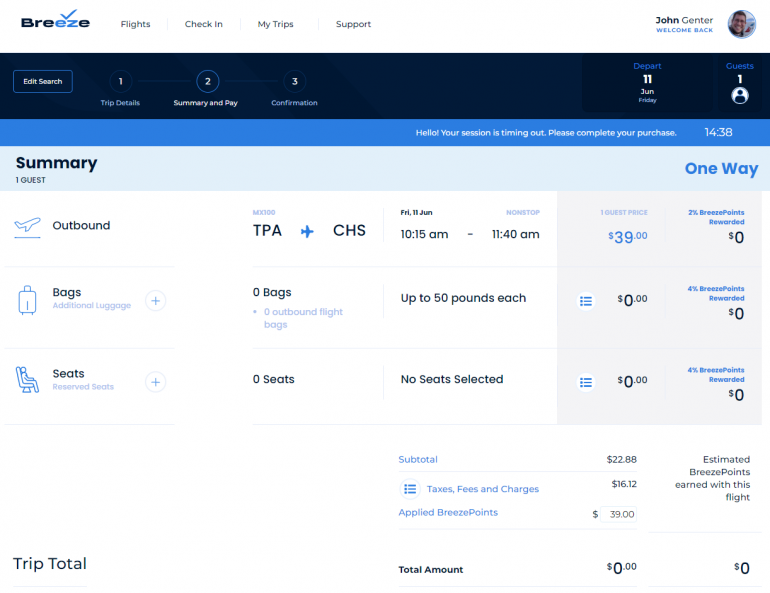Click the outbound airplane icon
This screenshot has height=593, width=770.
27,226
